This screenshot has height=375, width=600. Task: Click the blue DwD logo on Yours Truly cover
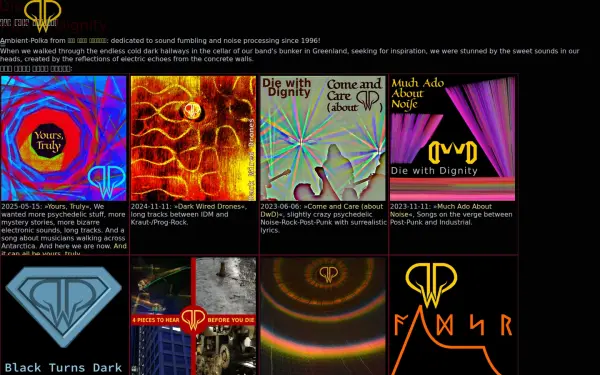(107, 181)
